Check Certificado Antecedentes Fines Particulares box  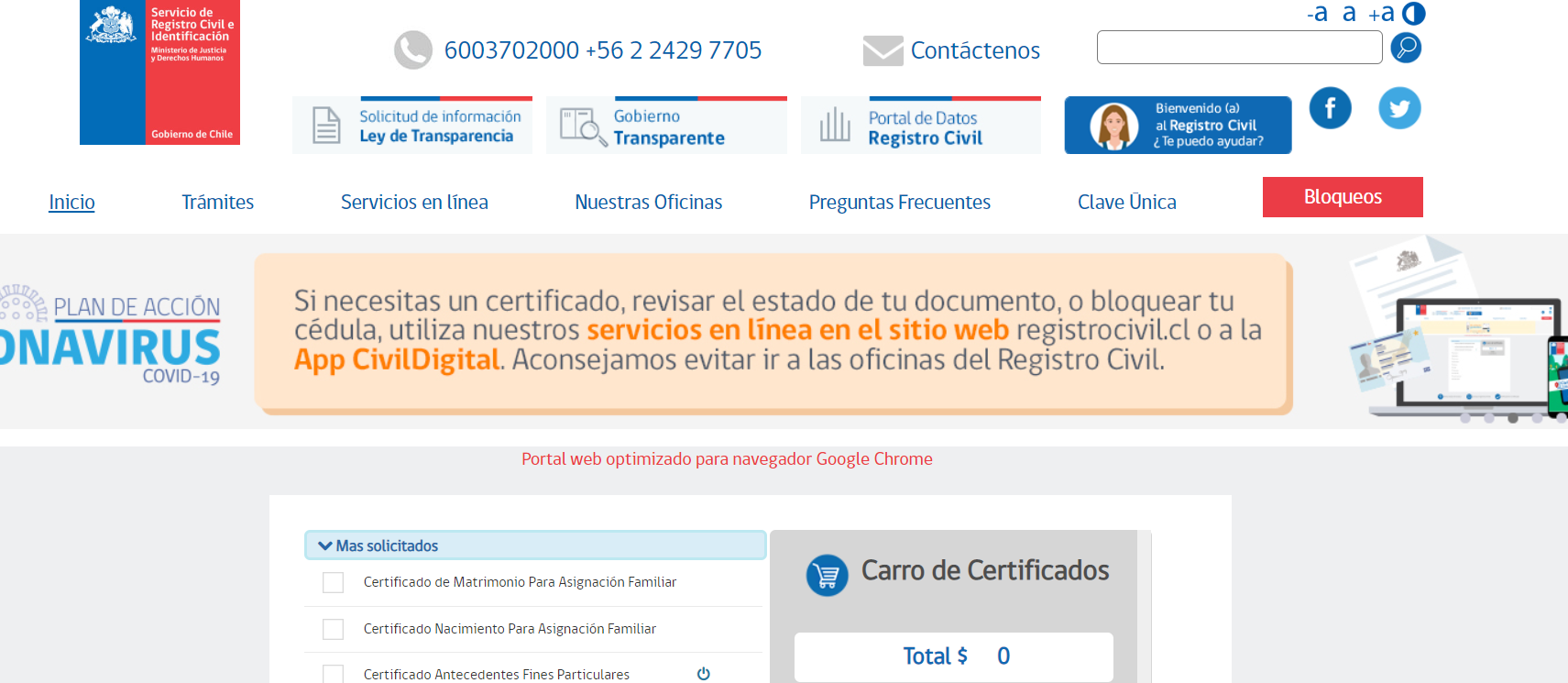coord(334,674)
